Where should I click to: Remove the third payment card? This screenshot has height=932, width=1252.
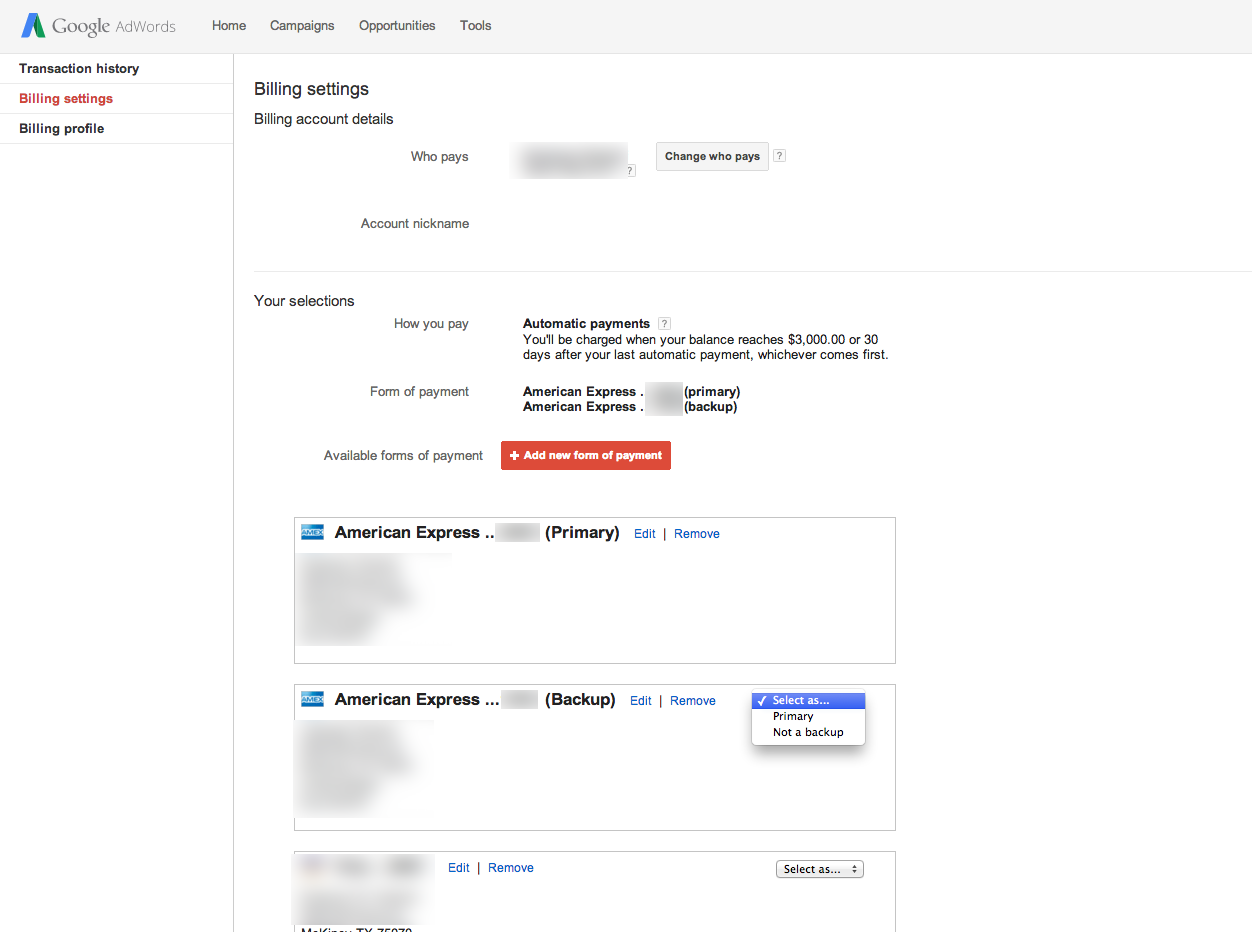511,868
